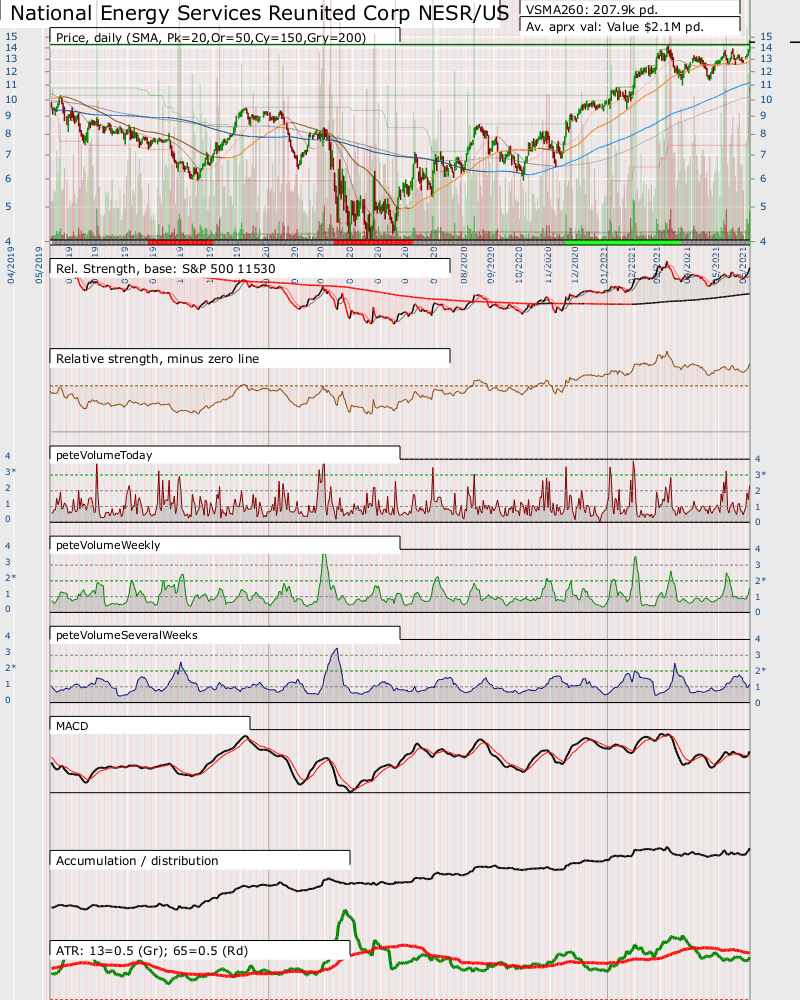Select the peteVolumeSeveralWeeks panel label
800x1000 pixels.
[127, 635]
